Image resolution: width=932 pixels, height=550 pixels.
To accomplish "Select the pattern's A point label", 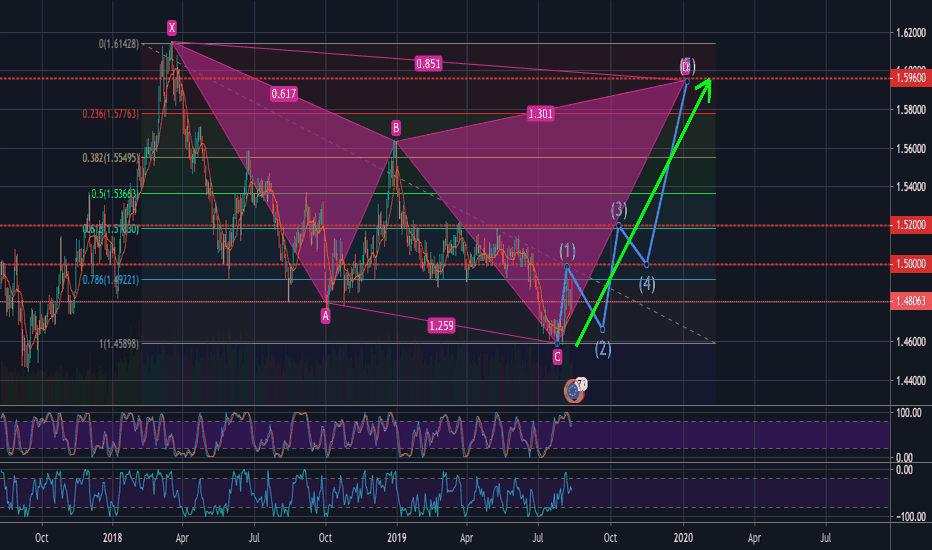I will pos(325,316).
